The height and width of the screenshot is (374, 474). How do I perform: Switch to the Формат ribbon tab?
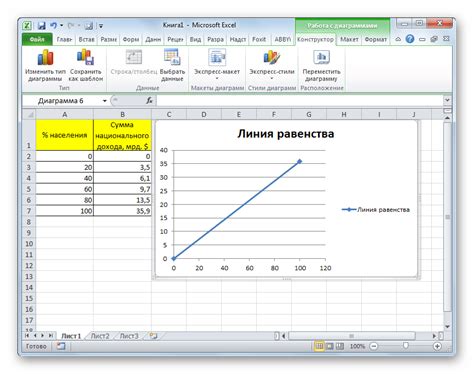pos(376,39)
